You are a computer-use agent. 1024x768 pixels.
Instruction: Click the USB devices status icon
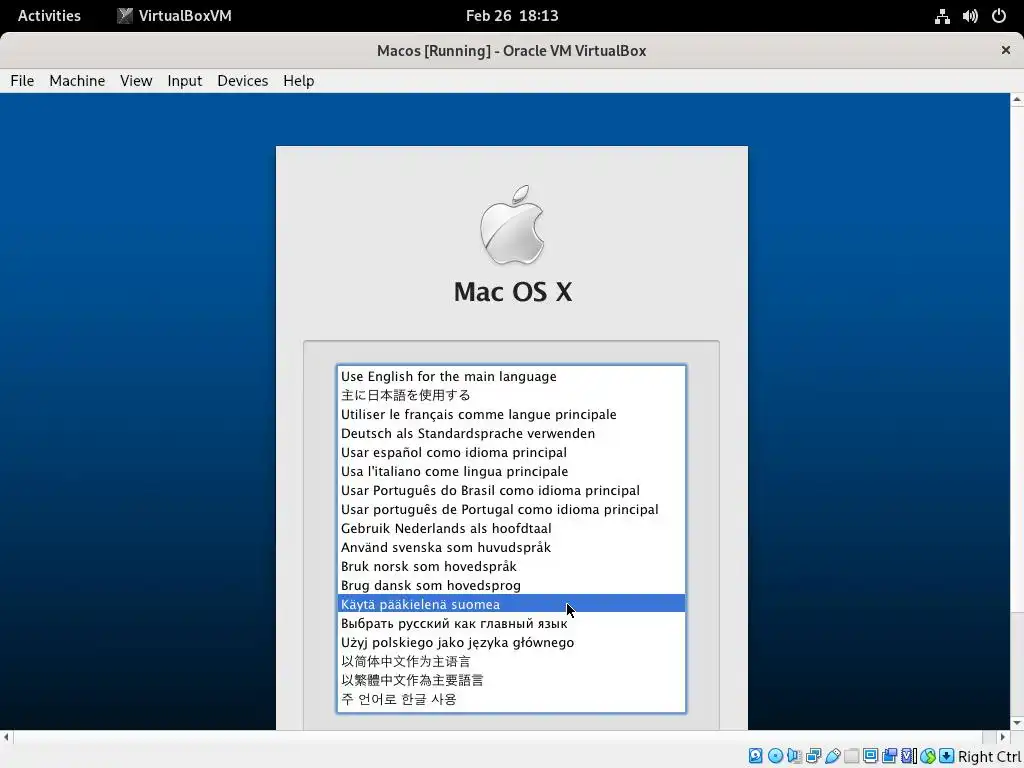pos(833,756)
